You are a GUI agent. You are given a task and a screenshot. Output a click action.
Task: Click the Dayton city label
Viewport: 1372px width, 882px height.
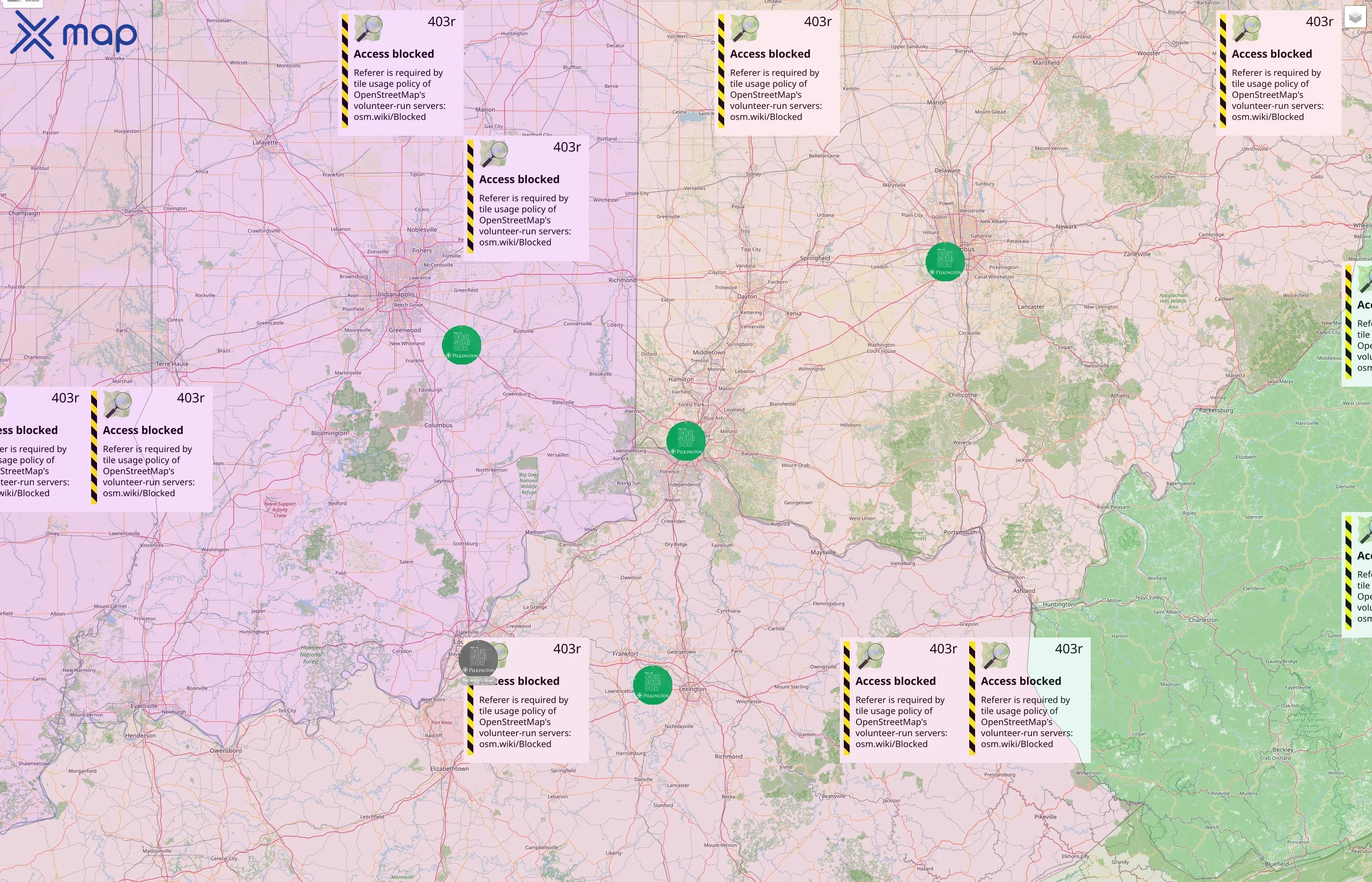[x=747, y=296]
